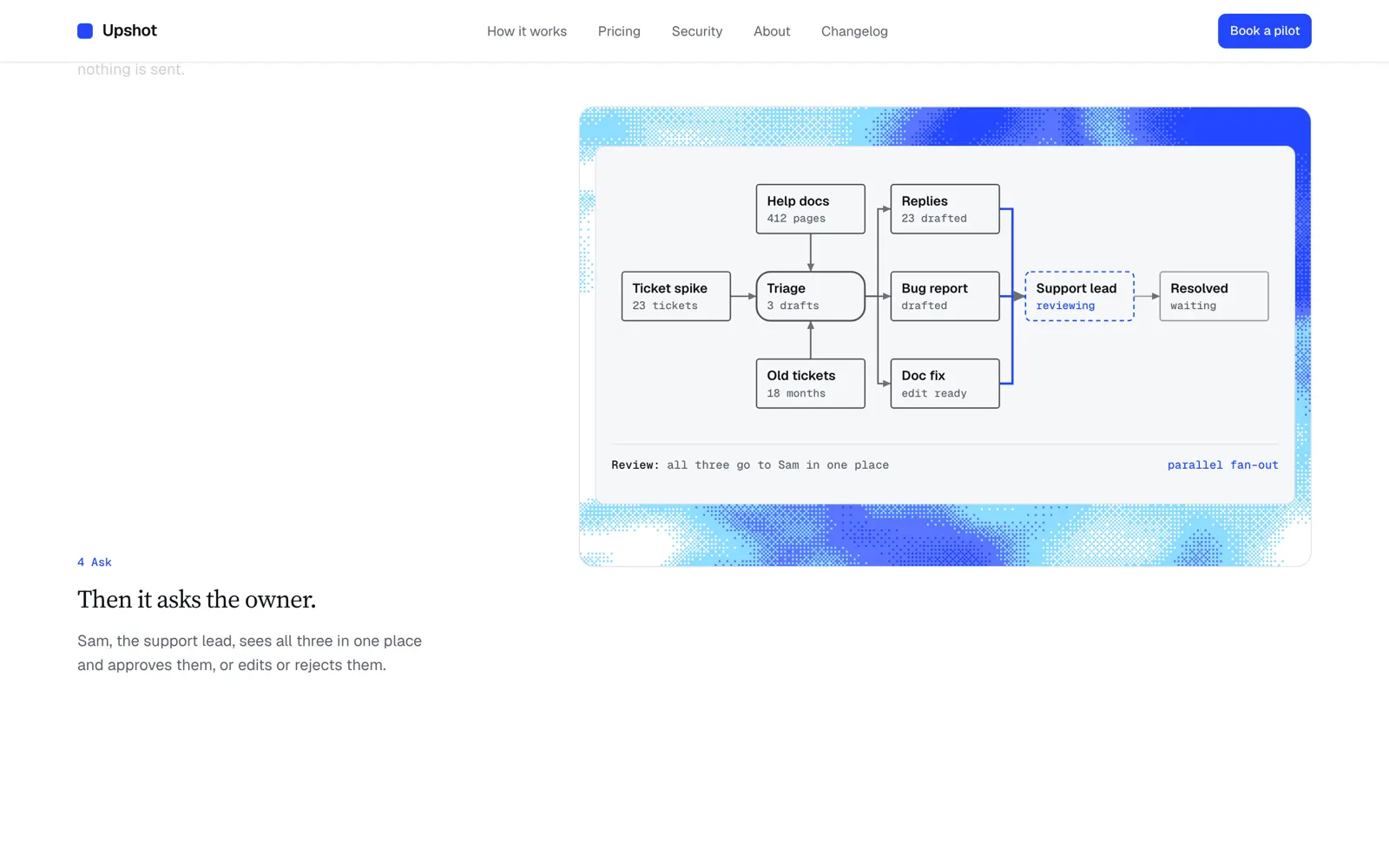This screenshot has width=1389, height=868.
Task: Click the Replies node
Action: click(945, 209)
